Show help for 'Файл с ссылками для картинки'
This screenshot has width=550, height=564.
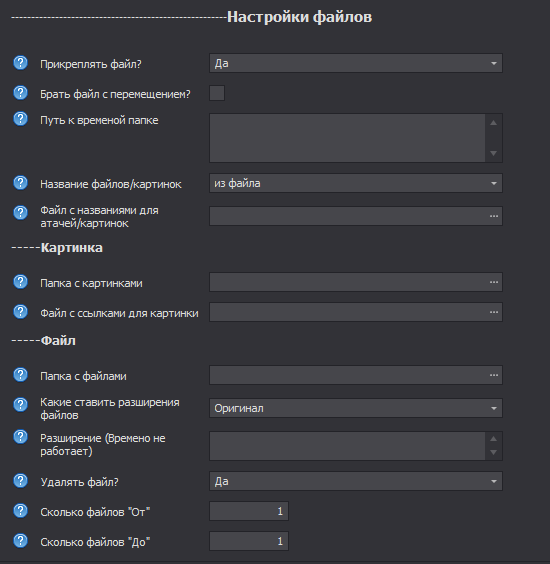coord(21,312)
